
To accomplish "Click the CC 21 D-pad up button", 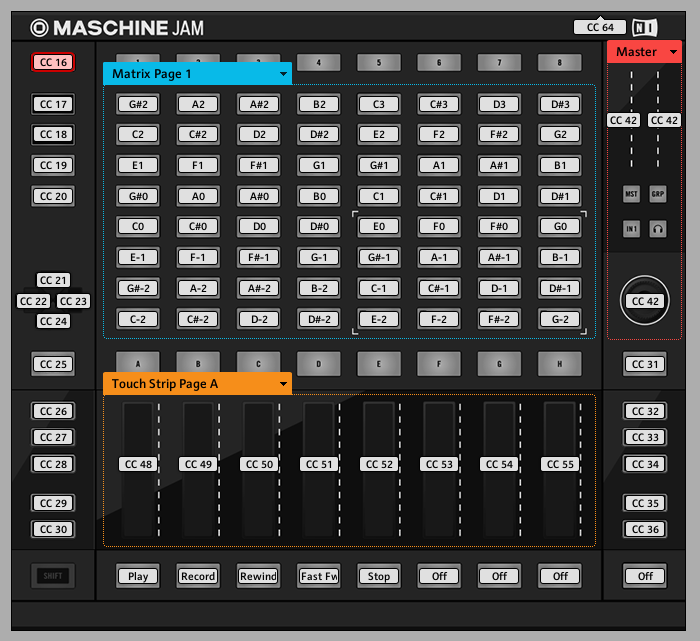I will pyautogui.click(x=53, y=280).
